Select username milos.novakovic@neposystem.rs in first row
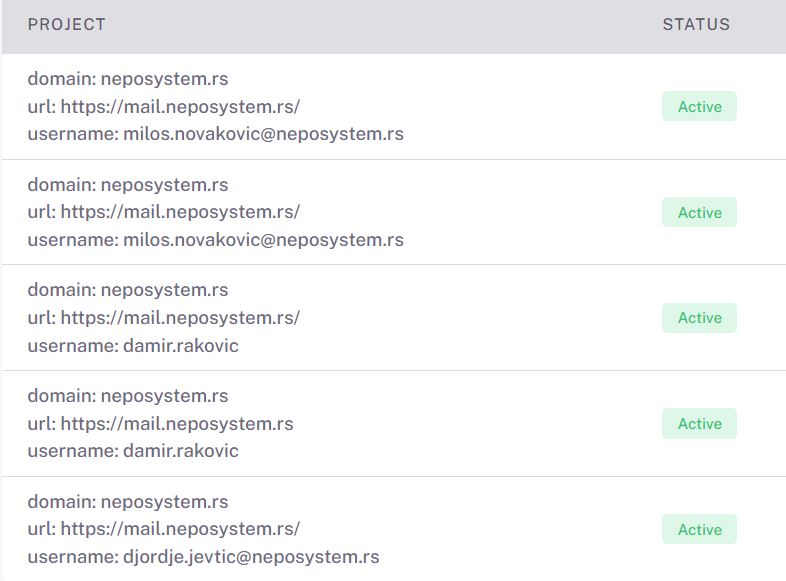This screenshot has width=786, height=581. point(216,134)
